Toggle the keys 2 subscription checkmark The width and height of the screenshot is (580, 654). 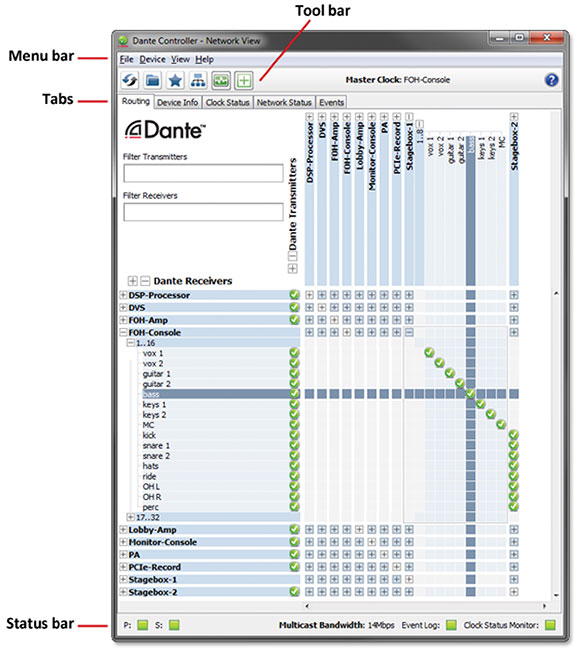[491, 414]
